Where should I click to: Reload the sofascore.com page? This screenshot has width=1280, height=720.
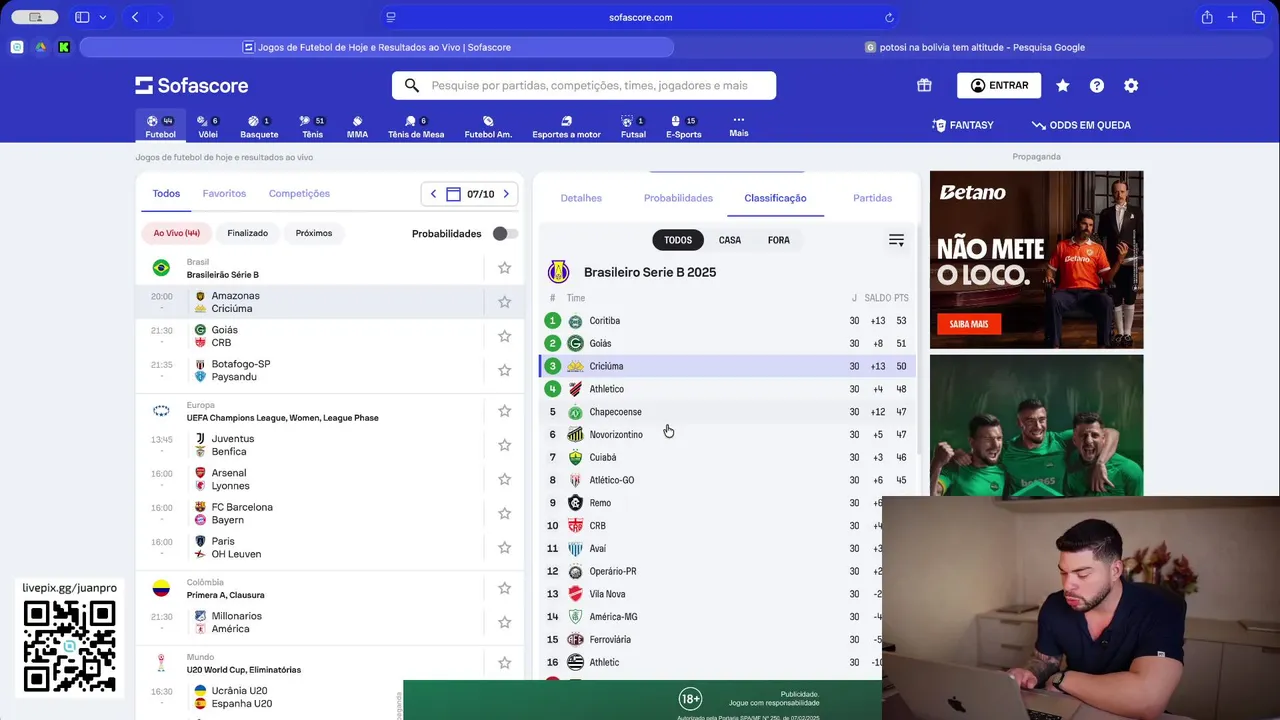pyautogui.click(x=889, y=17)
